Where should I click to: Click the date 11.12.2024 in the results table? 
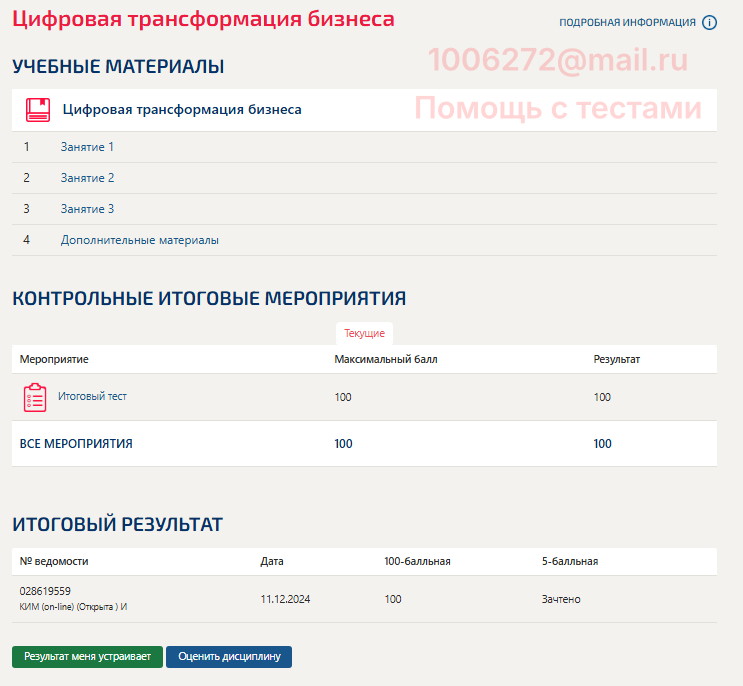(287, 599)
